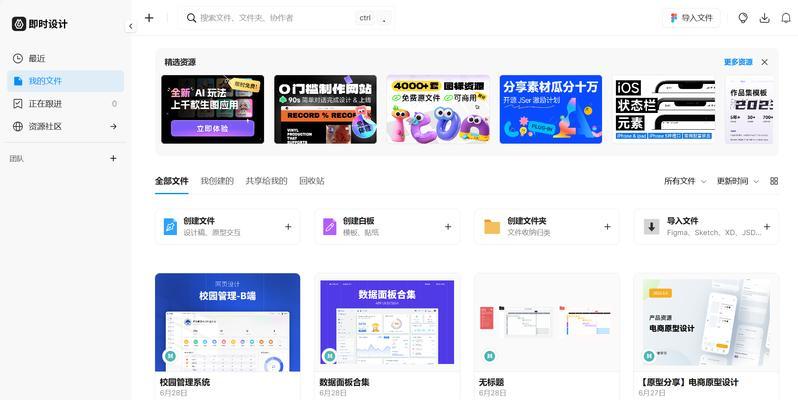Open 校园管理系统 file thumbnail
The height and width of the screenshot is (400, 798).
pyautogui.click(x=227, y=322)
